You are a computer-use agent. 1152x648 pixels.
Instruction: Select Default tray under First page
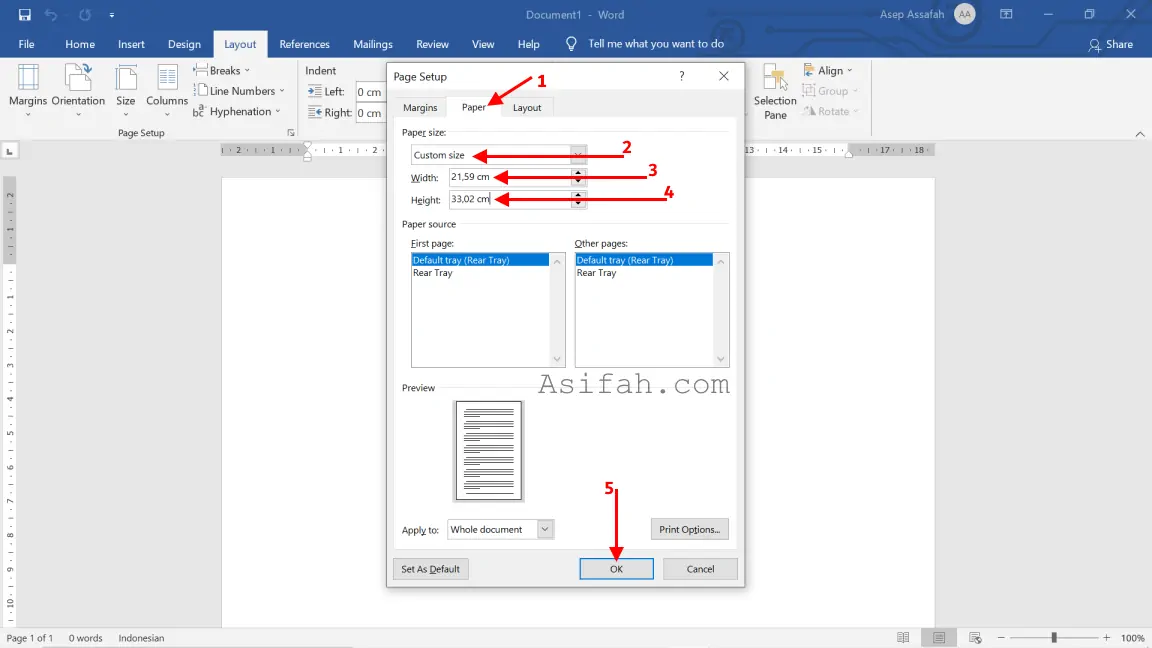(480, 260)
